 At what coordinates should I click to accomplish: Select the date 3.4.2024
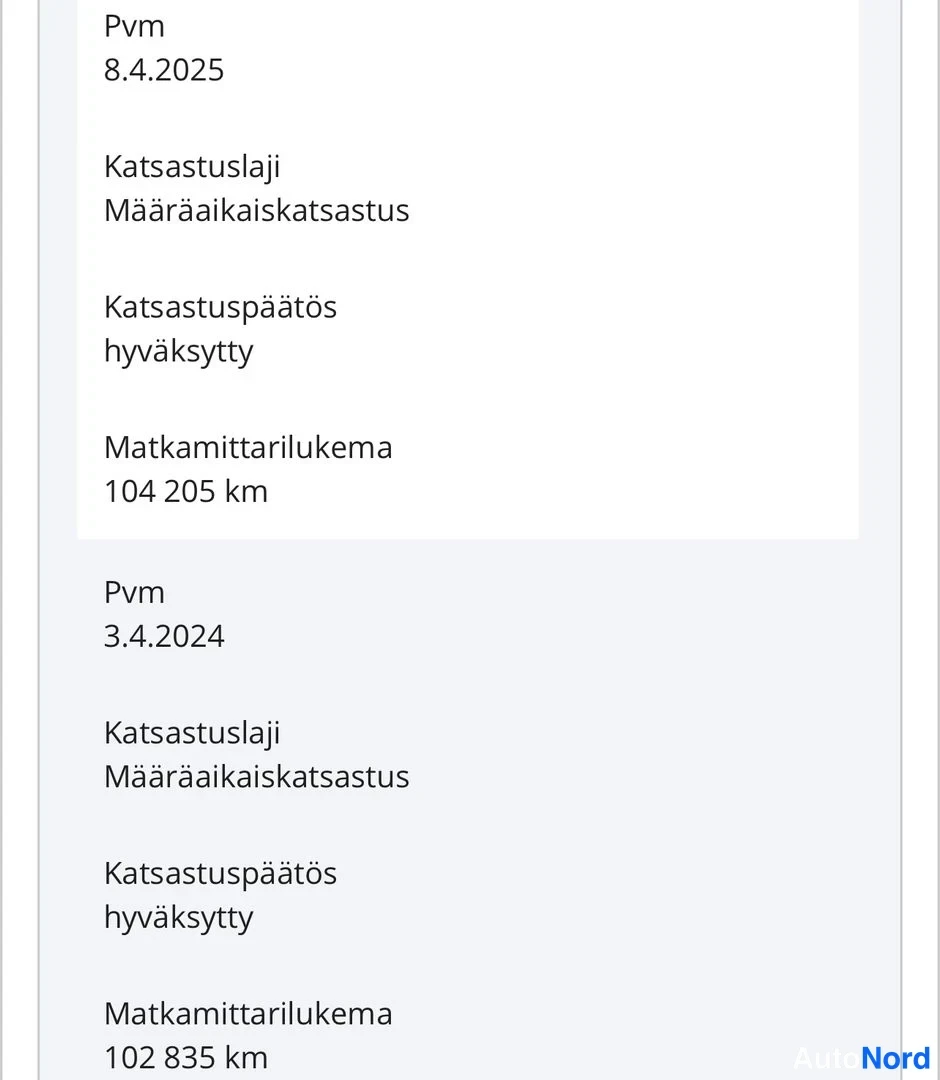[x=164, y=636]
